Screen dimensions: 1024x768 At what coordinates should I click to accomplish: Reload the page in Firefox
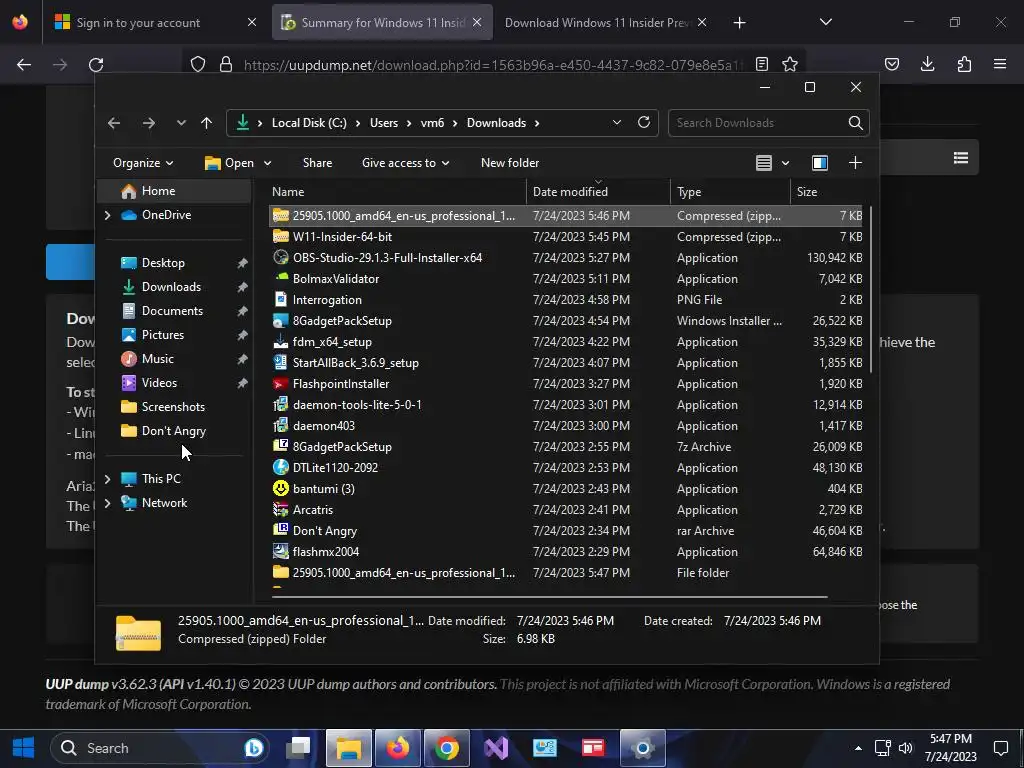pos(96,64)
